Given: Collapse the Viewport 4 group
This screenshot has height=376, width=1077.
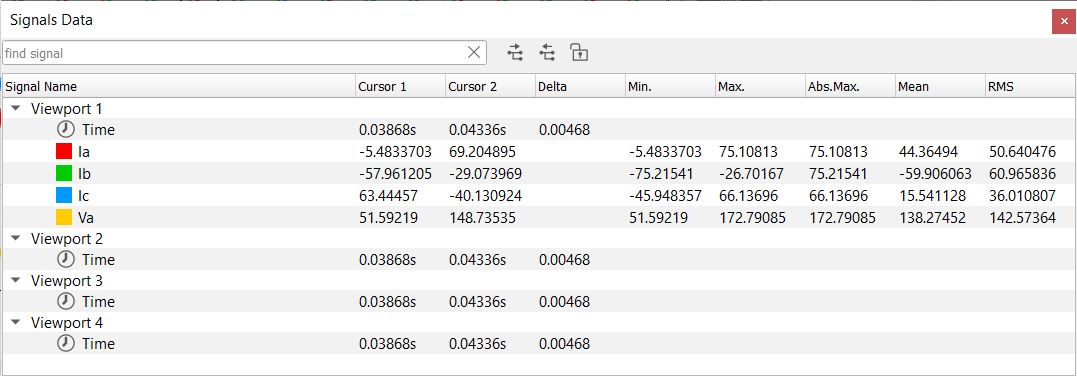Looking at the screenshot, I should [x=16, y=322].
